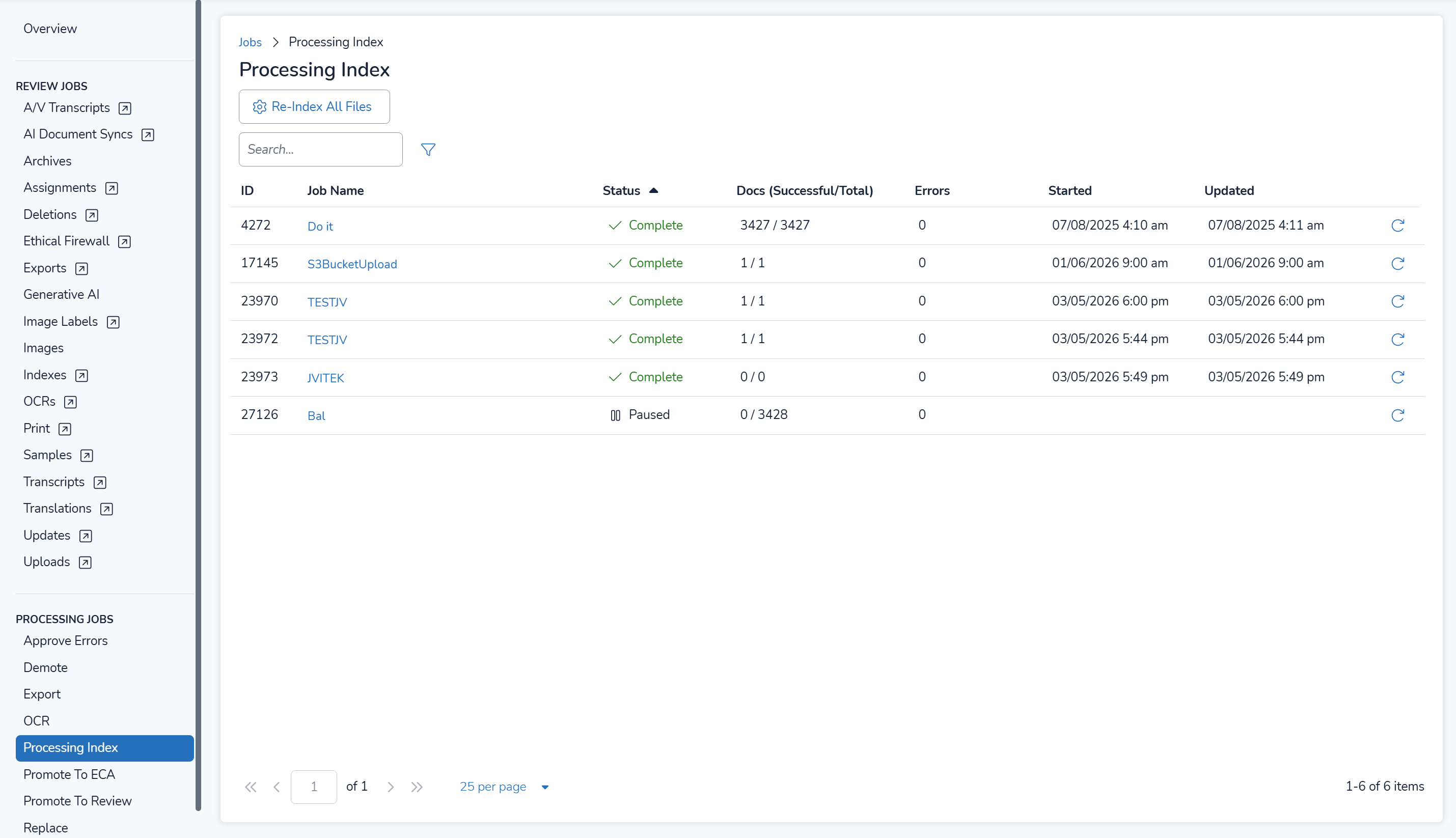
Task: Select Promote To ECA sidebar item
Action: pyautogui.click(x=69, y=774)
